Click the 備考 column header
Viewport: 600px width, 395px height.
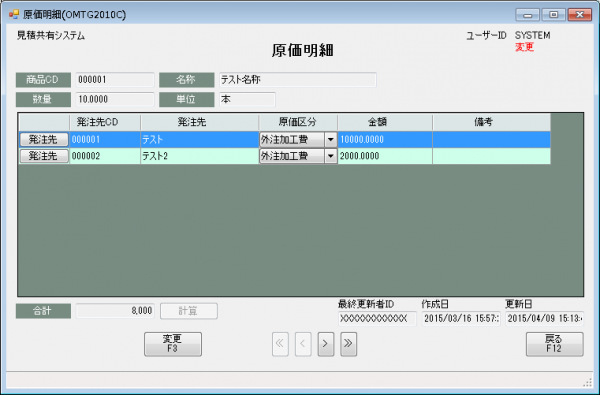492,122
